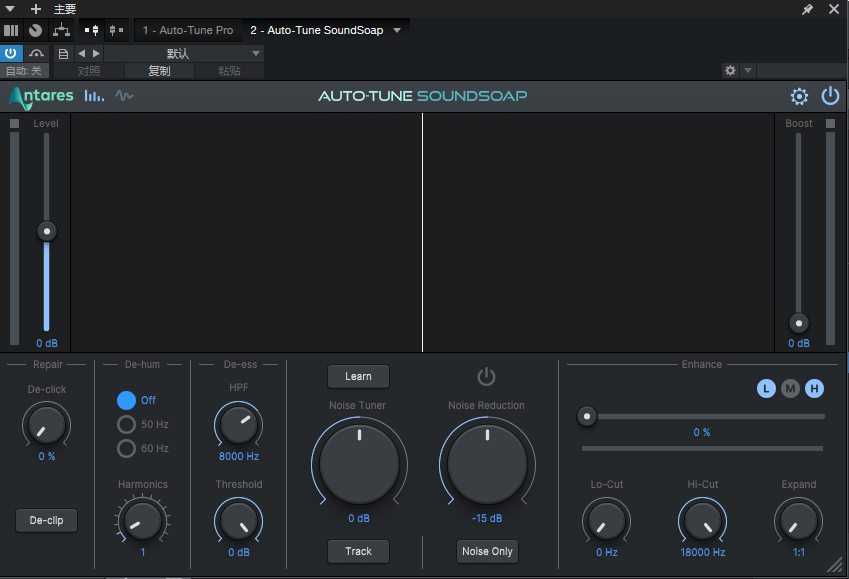The height and width of the screenshot is (579, 849).
Task: Click the Learn button
Action: tap(358, 376)
